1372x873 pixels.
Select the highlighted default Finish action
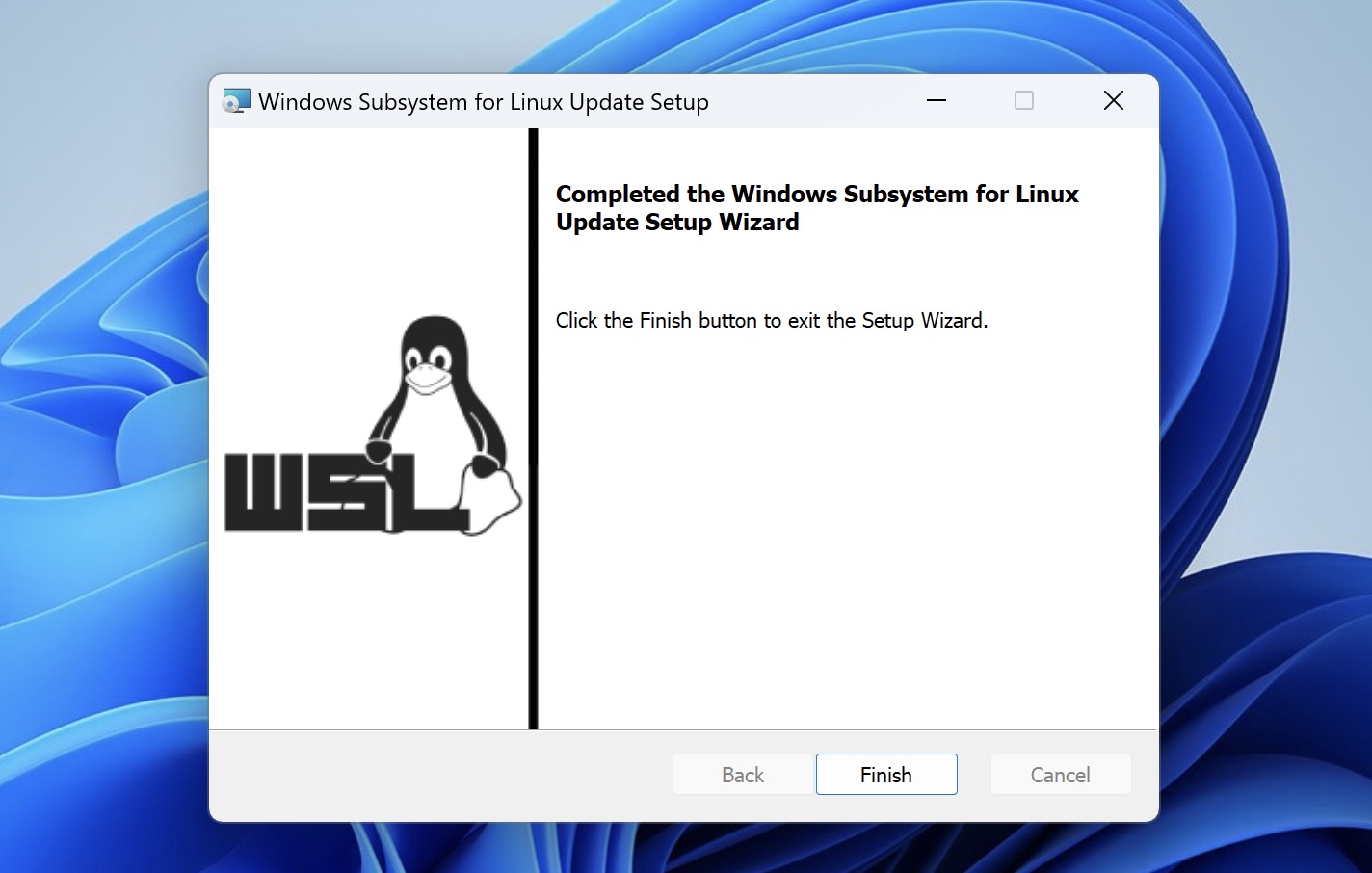point(885,774)
